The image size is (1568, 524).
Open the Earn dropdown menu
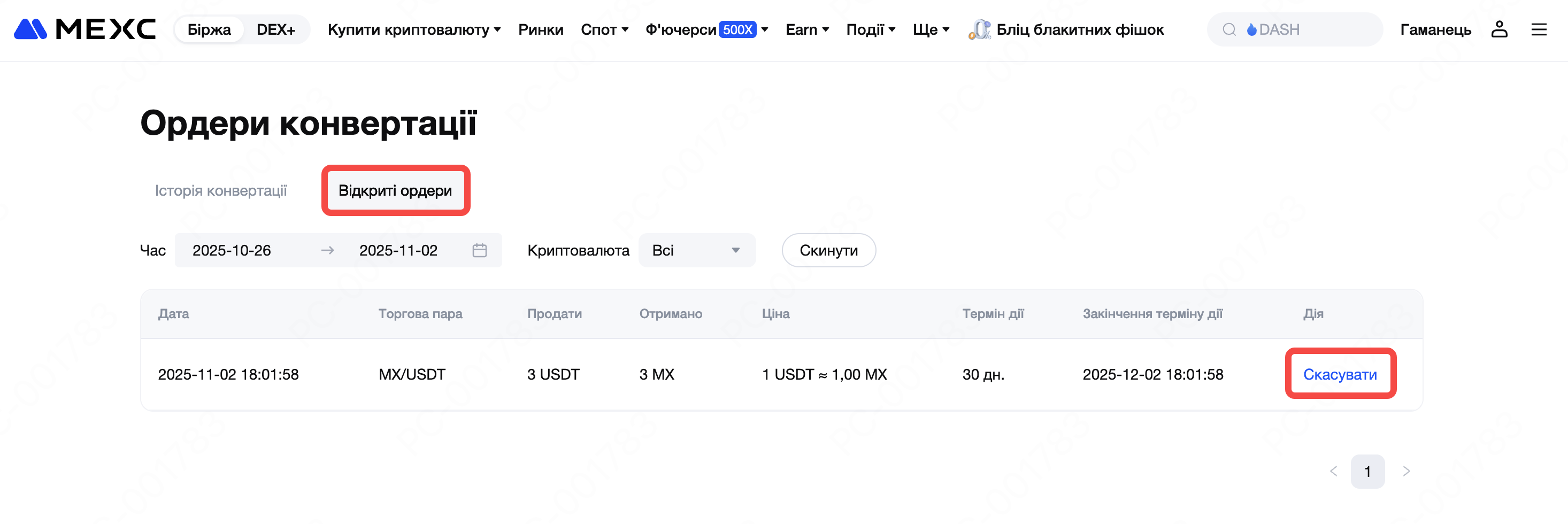tap(806, 29)
